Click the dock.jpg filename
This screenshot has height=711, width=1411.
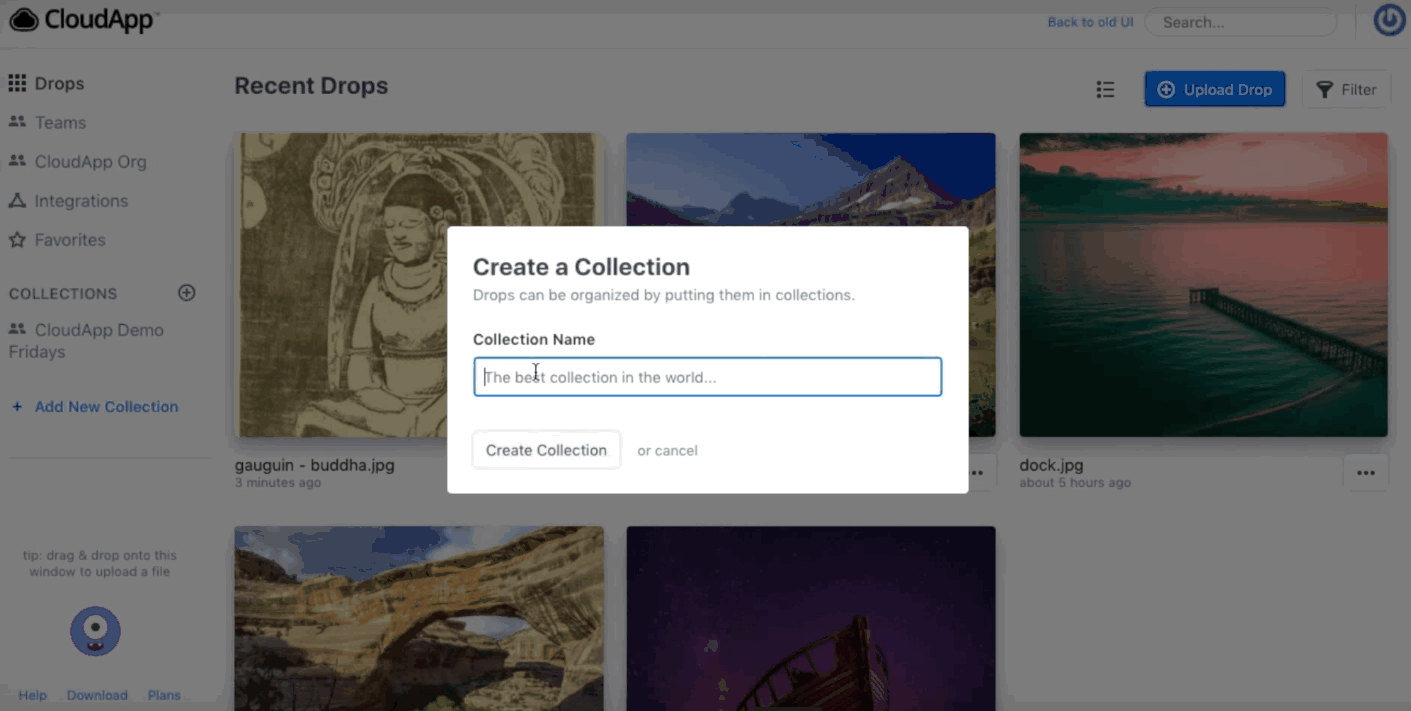1051,465
